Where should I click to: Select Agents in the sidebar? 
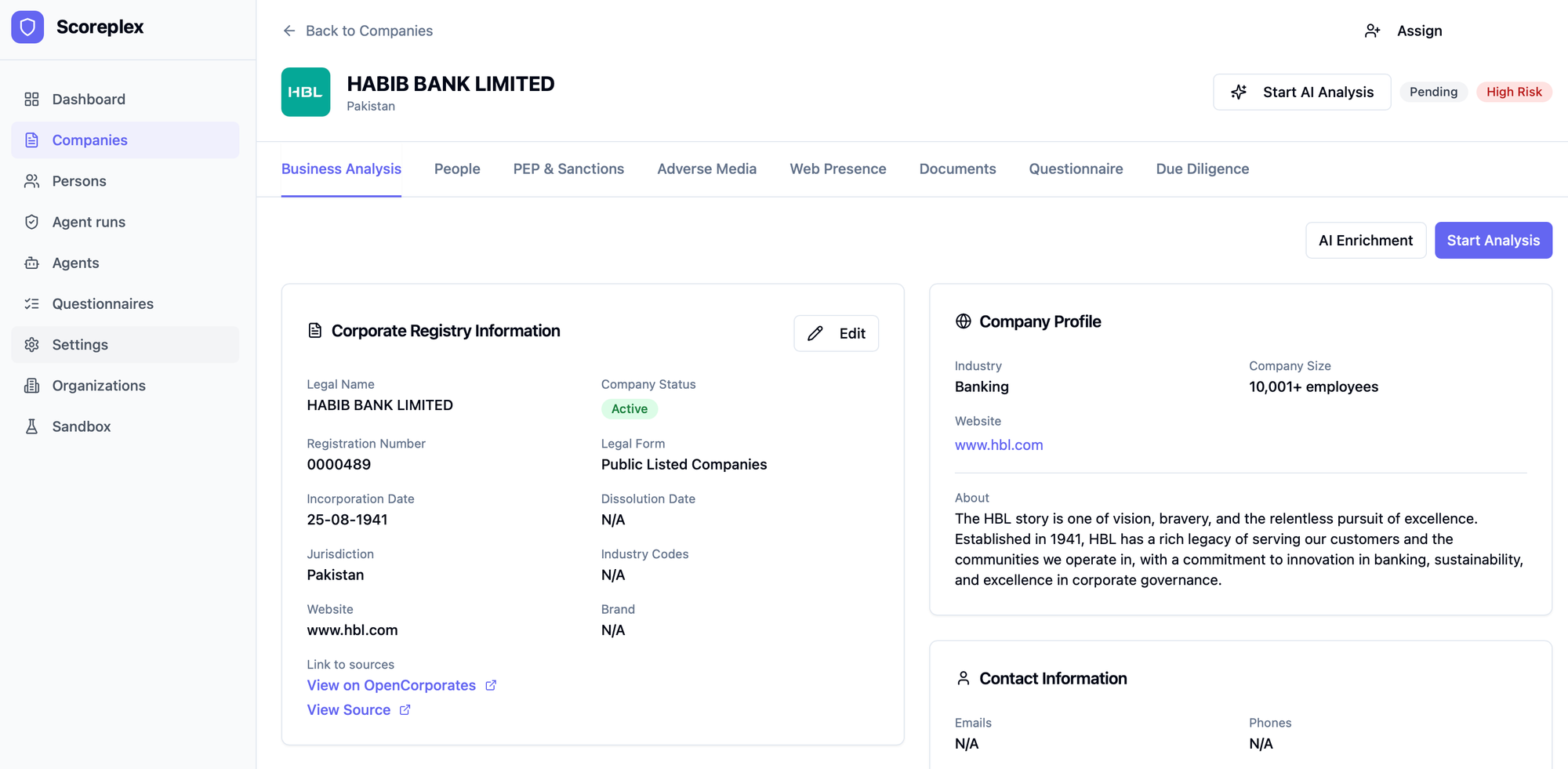(x=75, y=263)
